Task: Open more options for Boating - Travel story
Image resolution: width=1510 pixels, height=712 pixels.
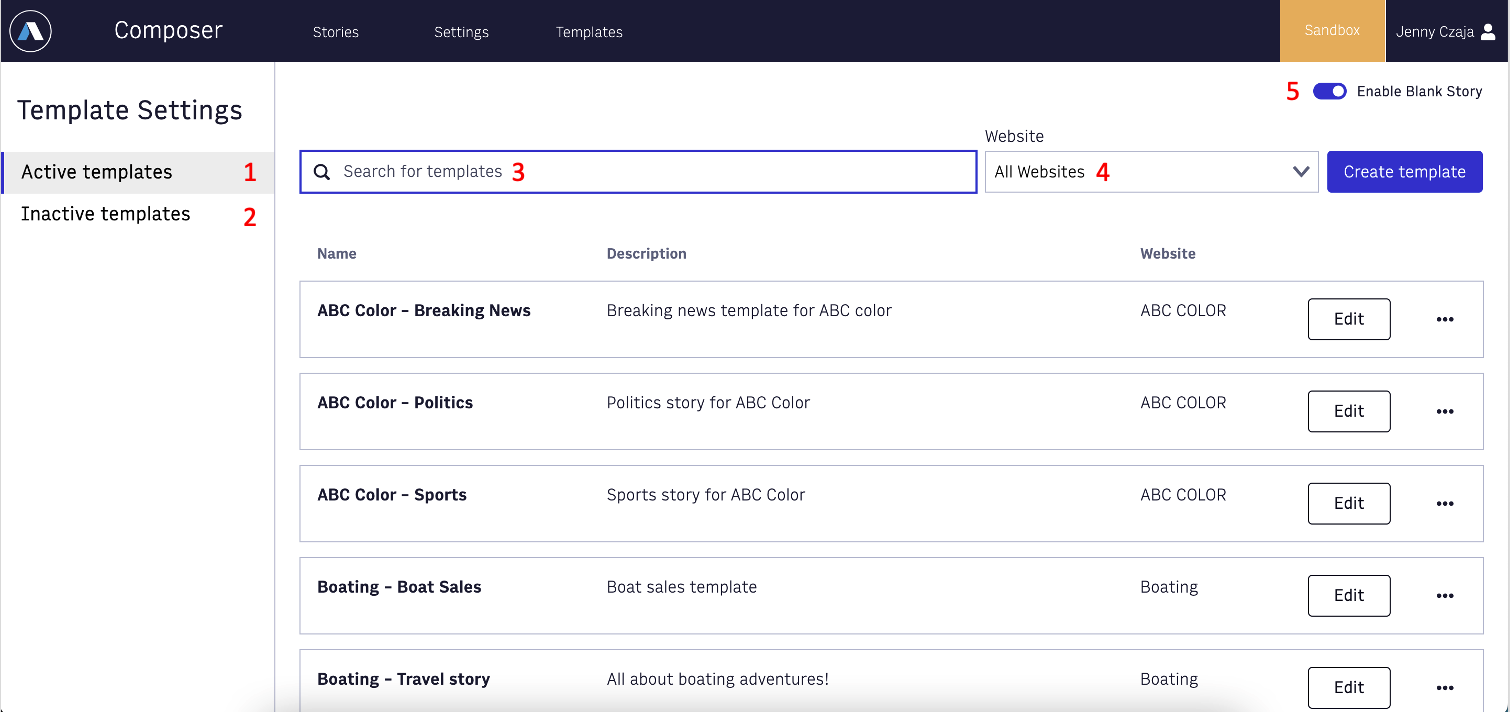Action: click(x=1445, y=687)
